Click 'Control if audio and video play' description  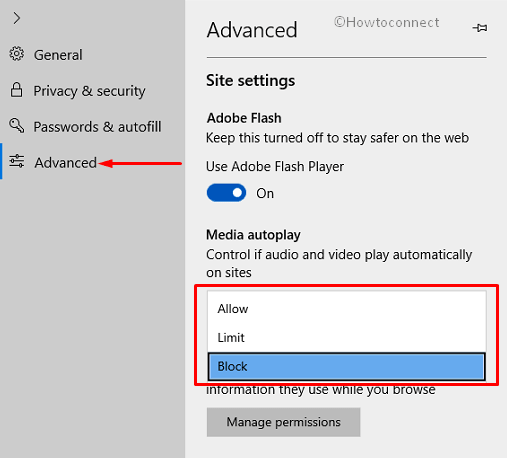pyautogui.click(x=339, y=264)
